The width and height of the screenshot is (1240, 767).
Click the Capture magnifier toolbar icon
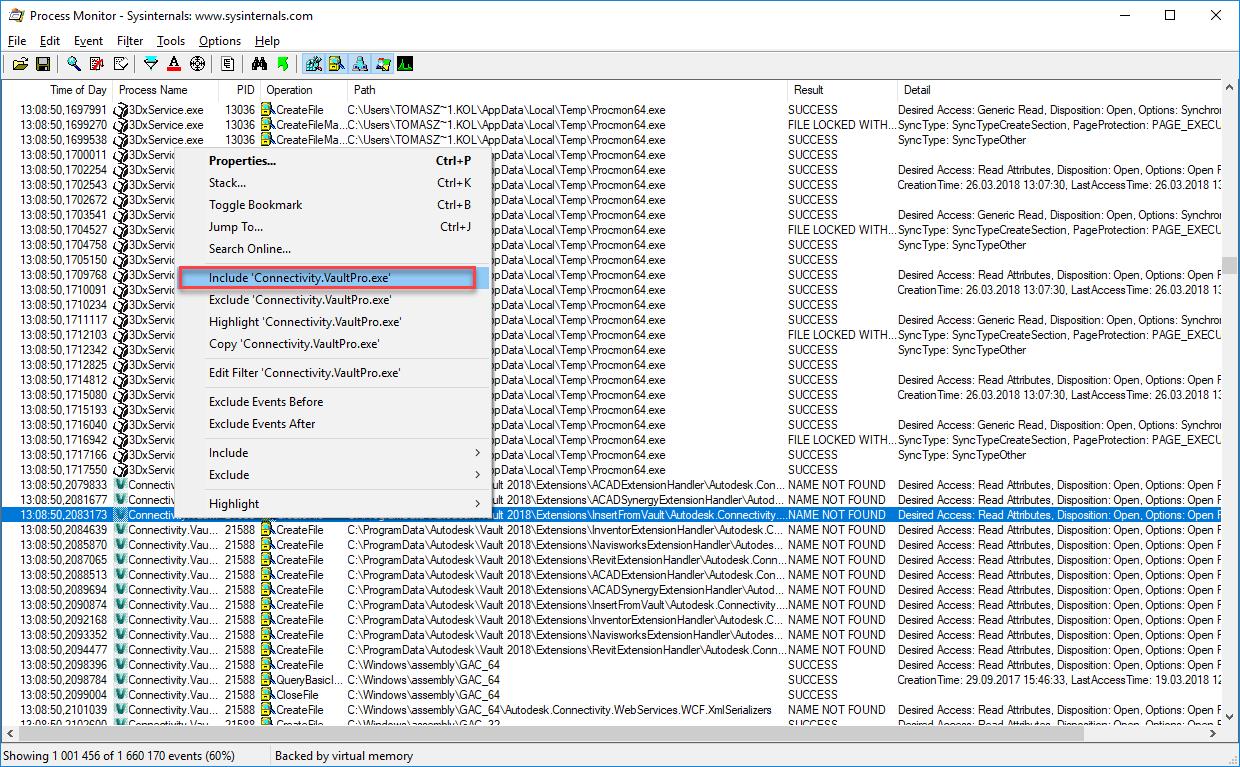pyautogui.click(x=74, y=65)
